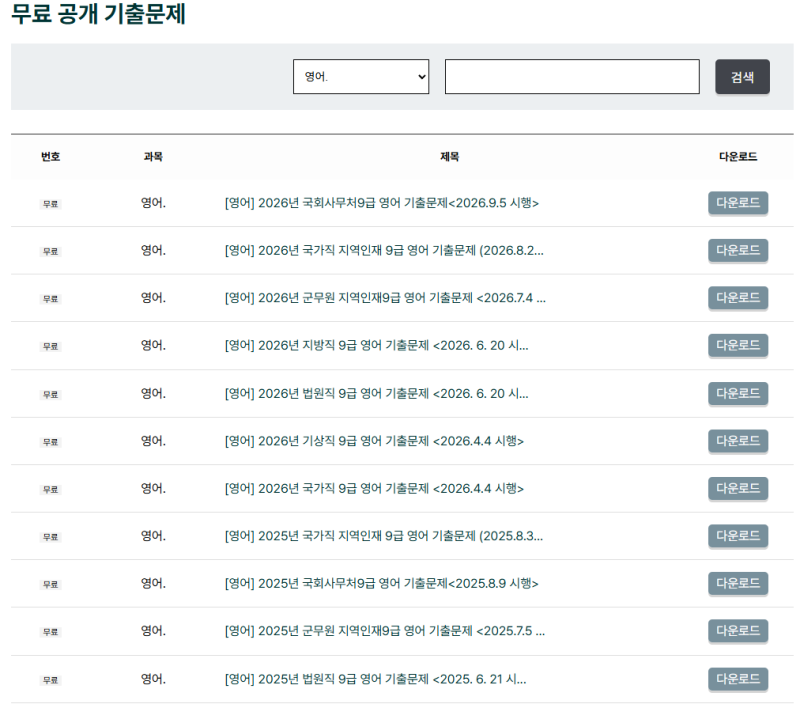Click 무료 badge in 2026년 기상직 row
Image resolution: width=800 pixels, height=704 pixels.
51,442
